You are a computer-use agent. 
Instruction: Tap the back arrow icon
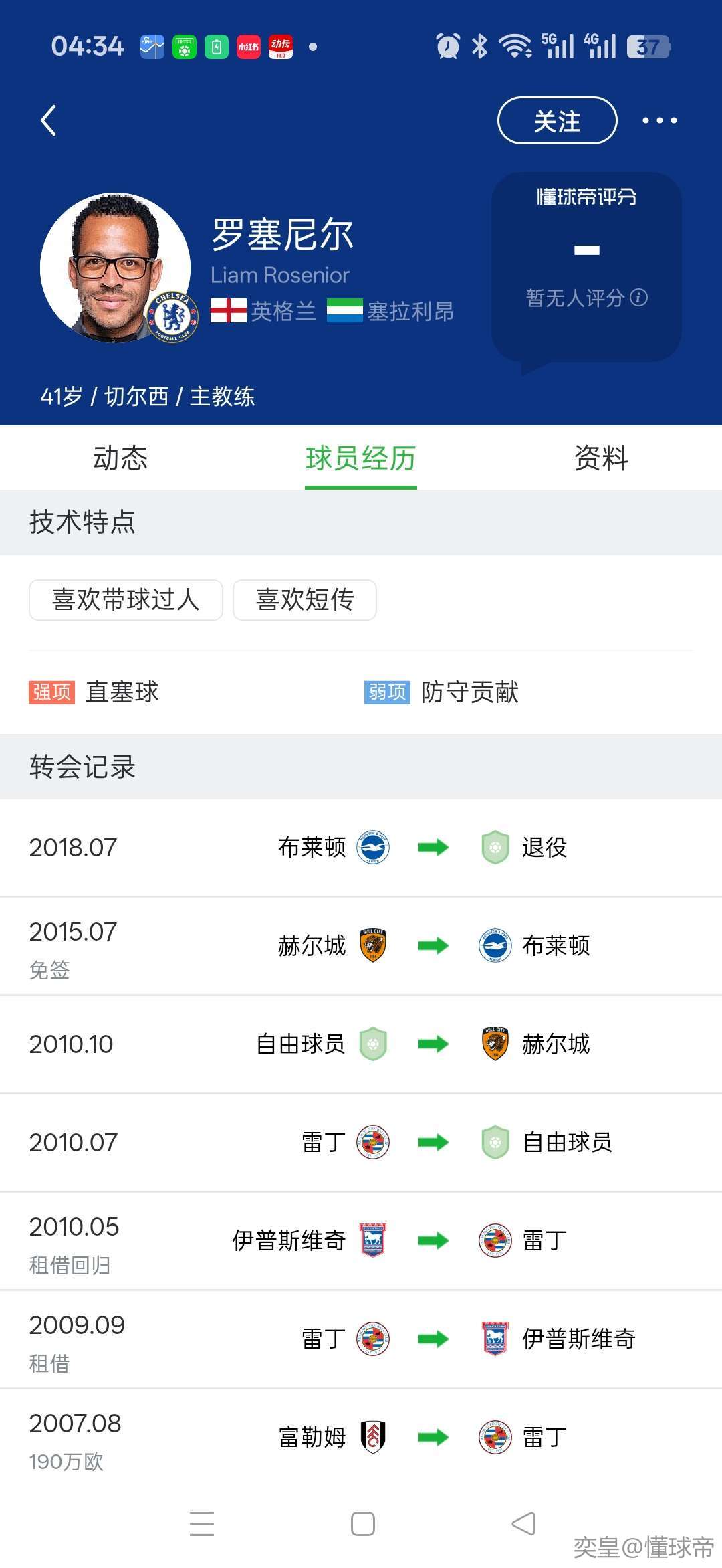coord(49,121)
